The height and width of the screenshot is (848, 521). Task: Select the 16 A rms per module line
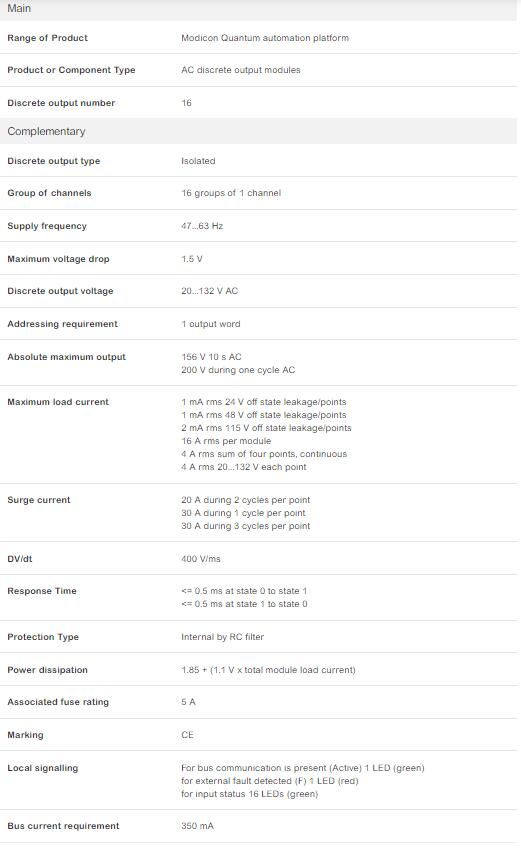[x=226, y=441]
